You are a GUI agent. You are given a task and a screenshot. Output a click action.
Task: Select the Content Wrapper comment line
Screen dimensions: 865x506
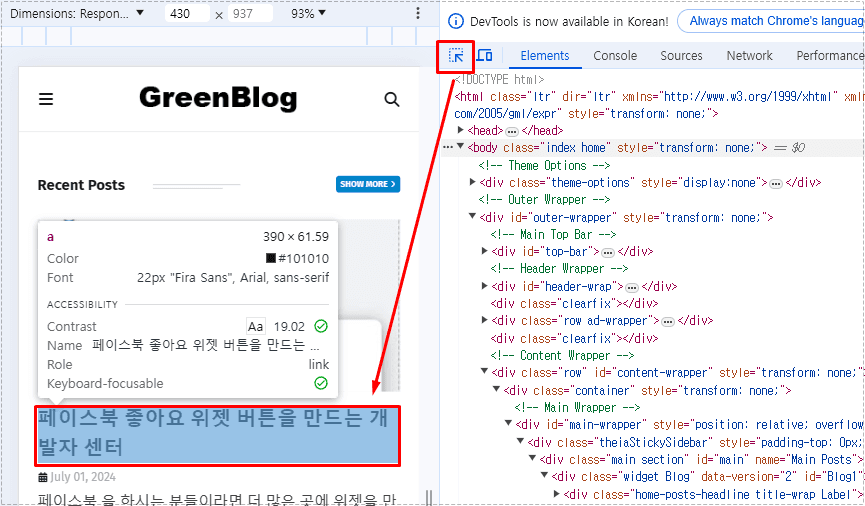click(x=562, y=355)
